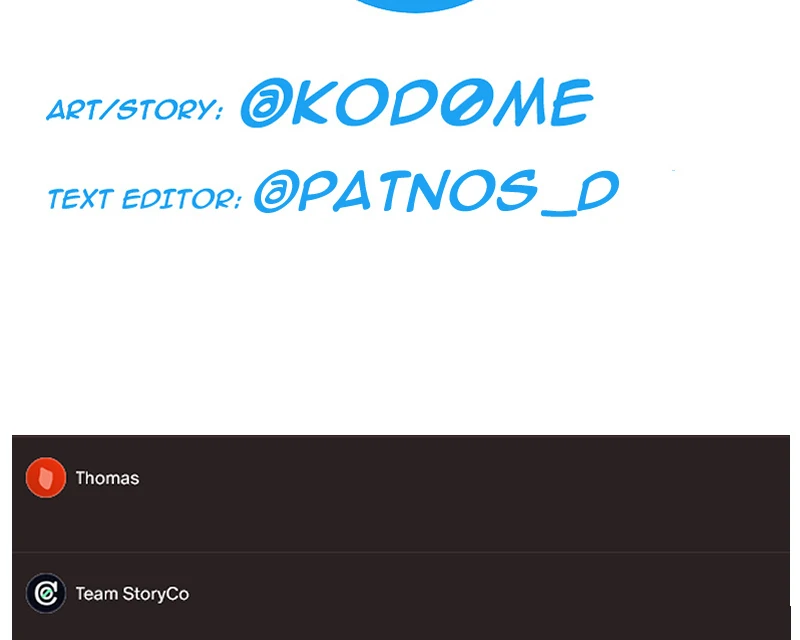Click the divider line between Thomas and Team StoryCo
800x640 pixels.
(x=401, y=552)
